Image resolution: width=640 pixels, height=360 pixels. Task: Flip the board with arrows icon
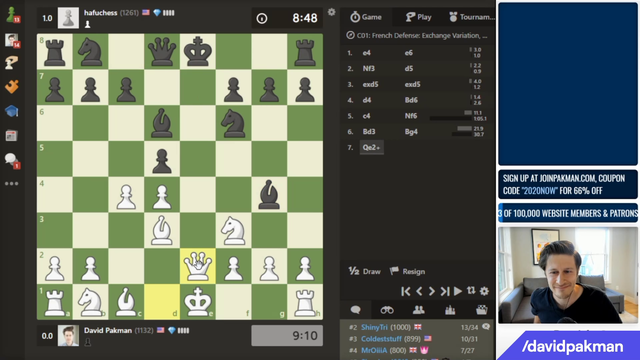pos(471,291)
